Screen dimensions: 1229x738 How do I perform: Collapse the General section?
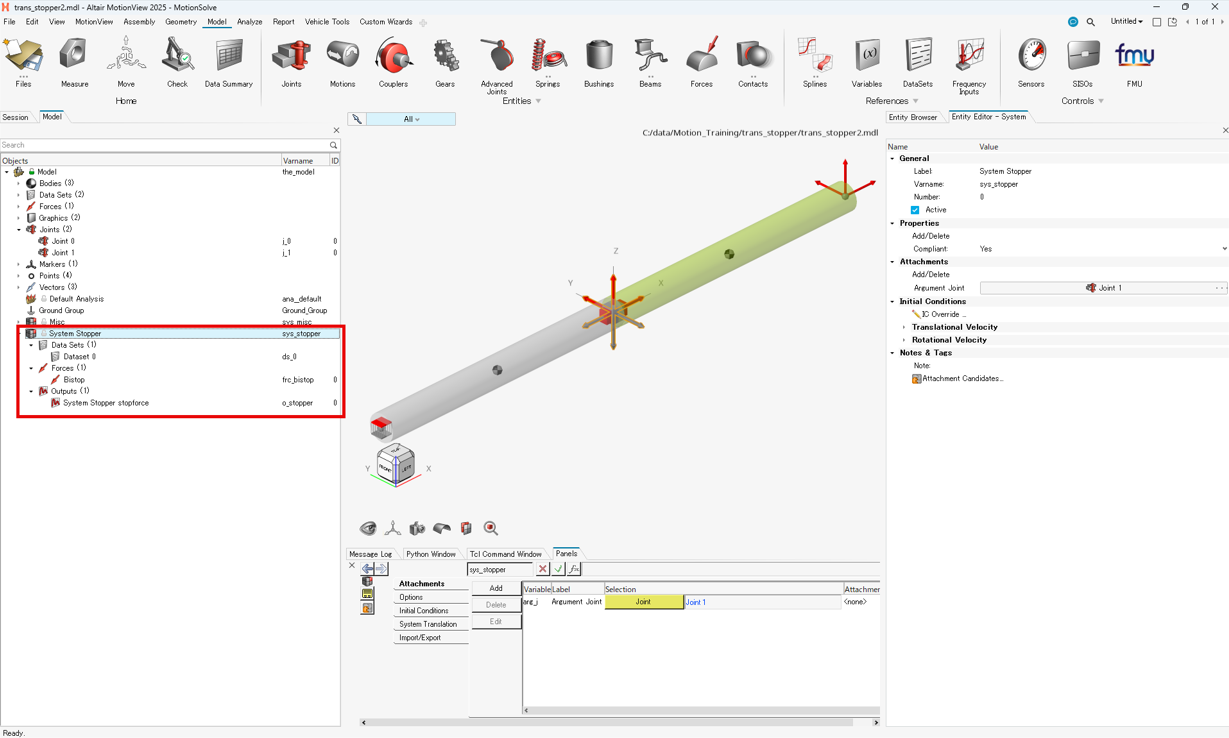(x=893, y=158)
